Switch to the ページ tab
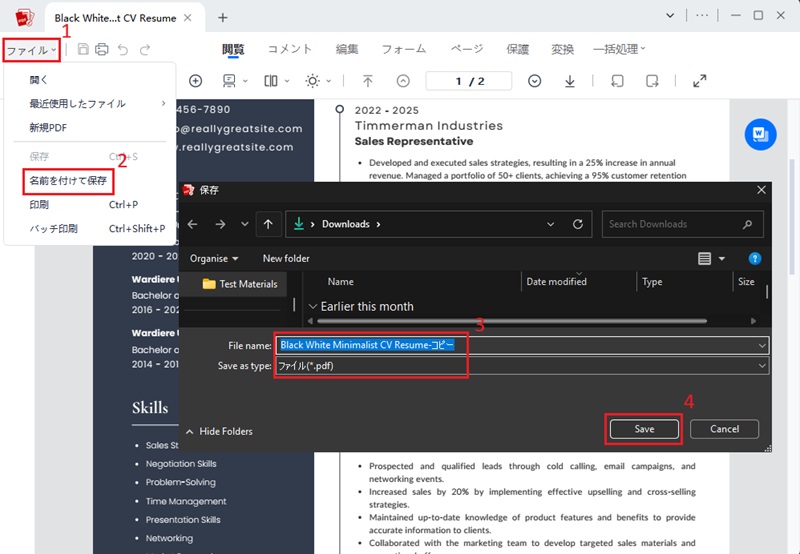800x554 pixels. click(467, 49)
